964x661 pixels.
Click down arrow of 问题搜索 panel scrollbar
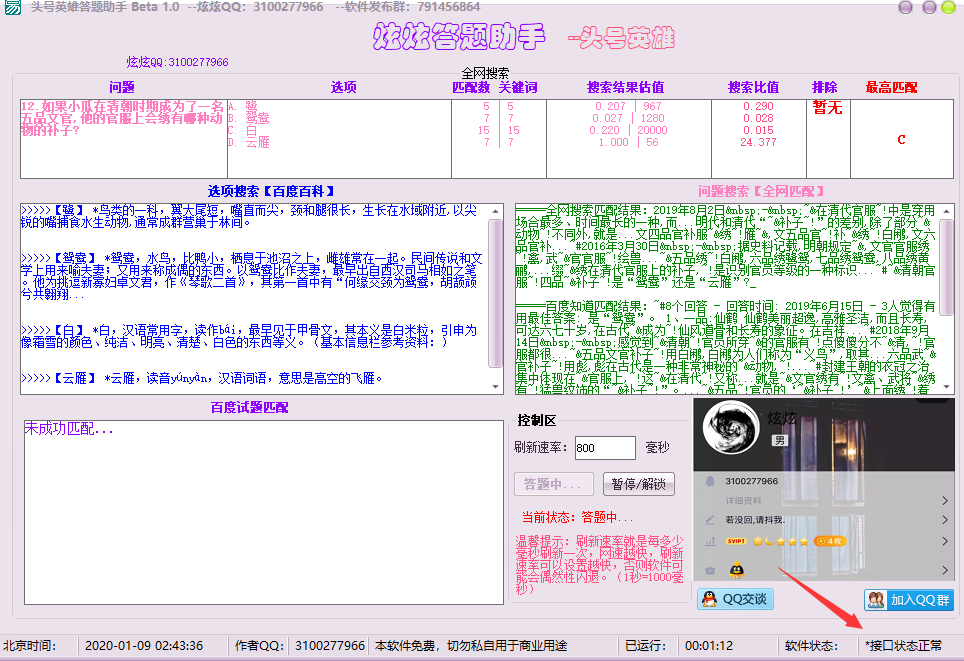pos(947,387)
